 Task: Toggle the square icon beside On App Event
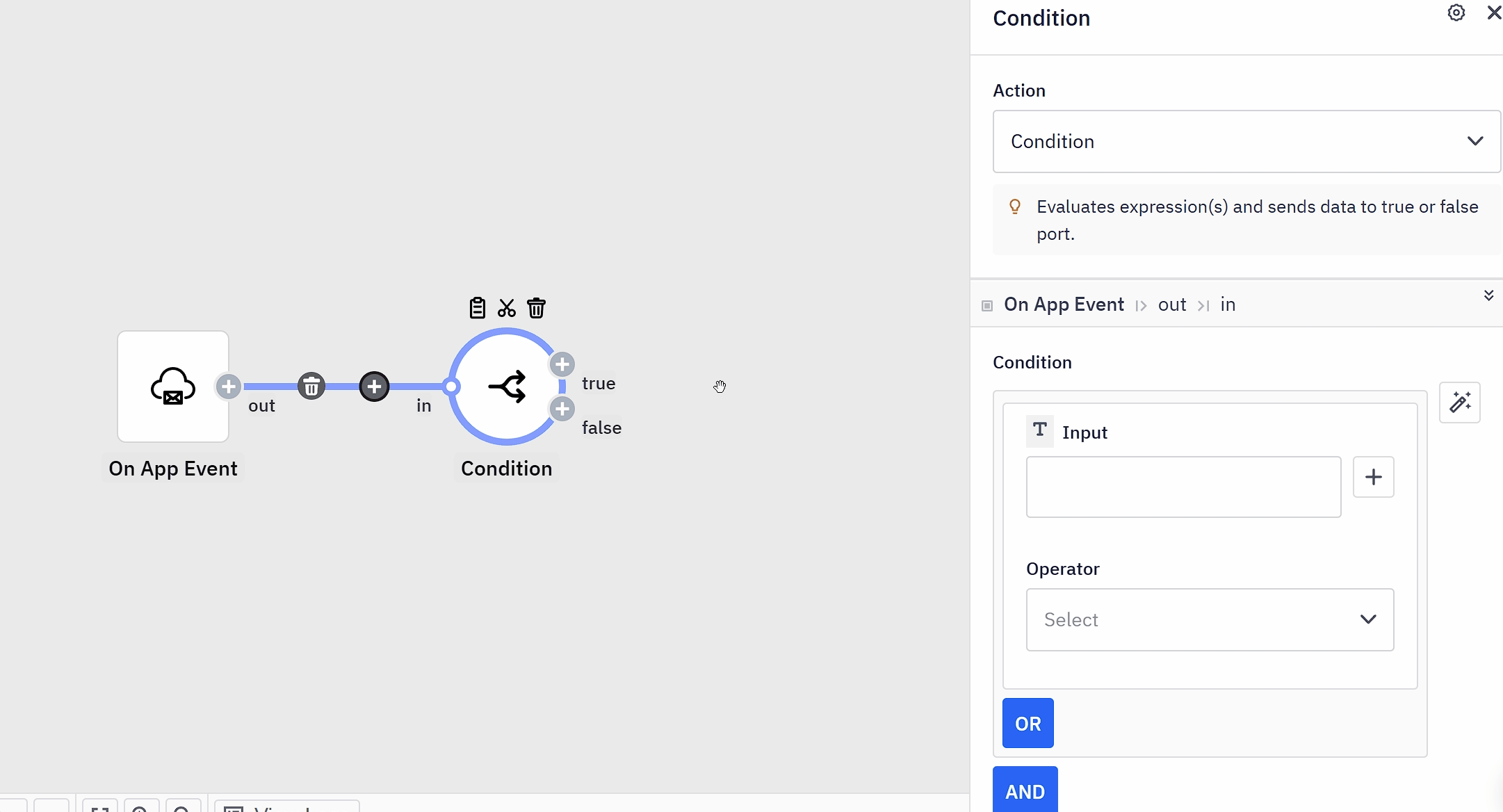pos(987,306)
